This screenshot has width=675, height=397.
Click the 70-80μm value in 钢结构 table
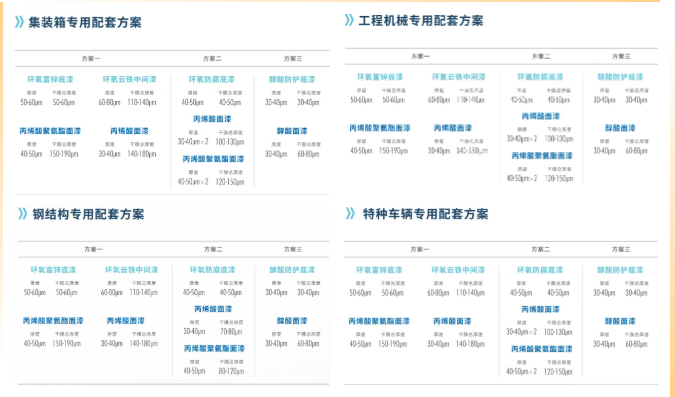[x=230, y=332]
